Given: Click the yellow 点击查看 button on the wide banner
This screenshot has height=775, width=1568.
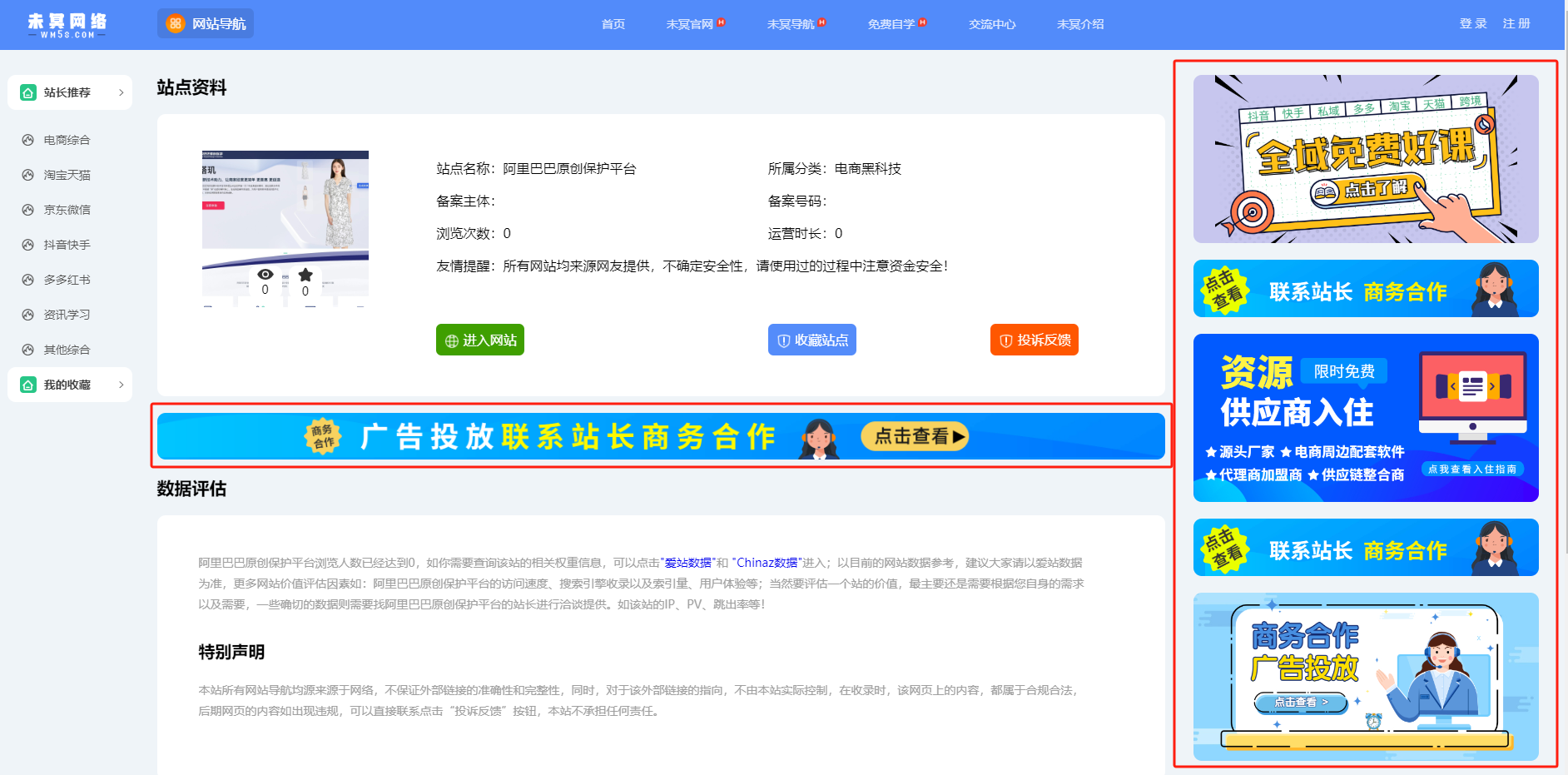Looking at the screenshot, I should [x=915, y=436].
